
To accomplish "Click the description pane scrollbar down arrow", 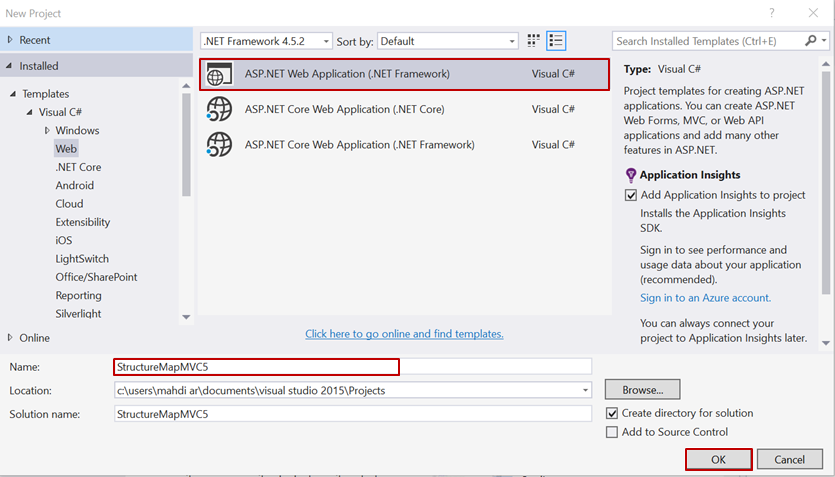I will tap(826, 343).
